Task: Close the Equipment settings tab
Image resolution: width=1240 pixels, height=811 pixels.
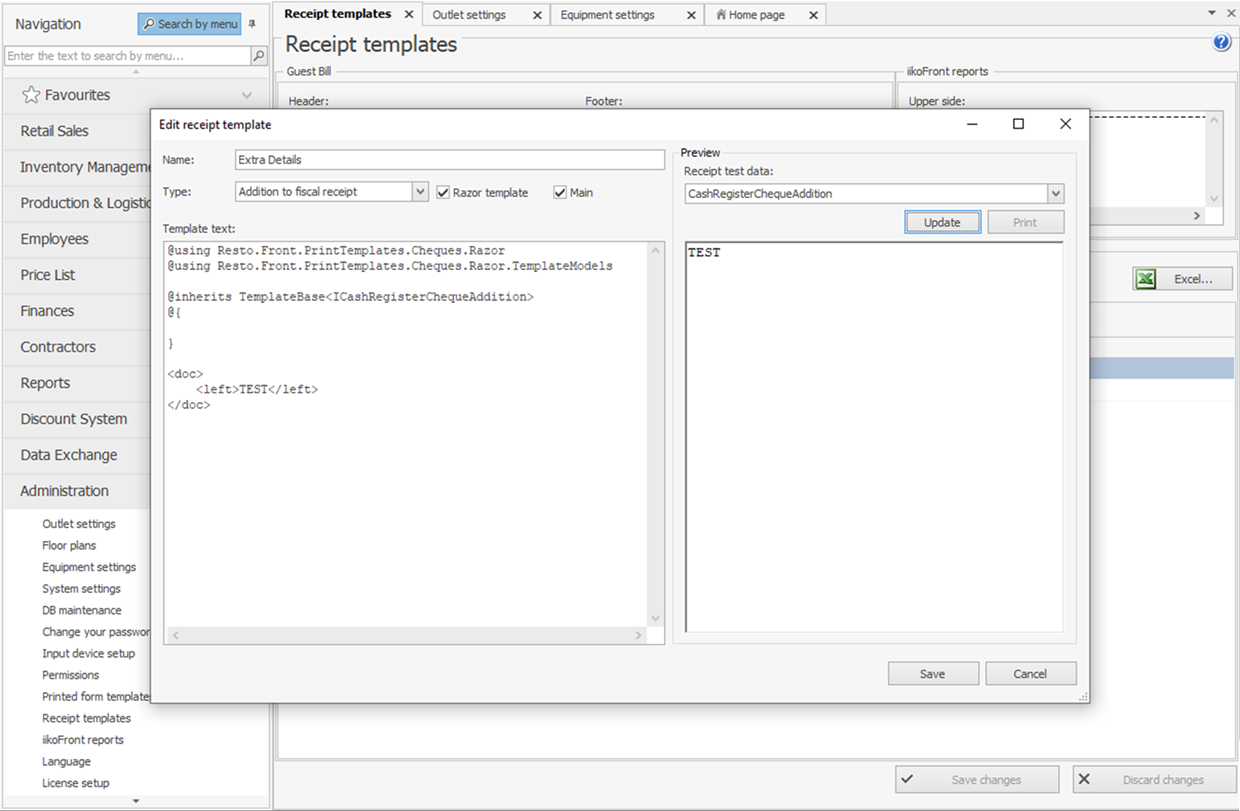Action: [x=689, y=15]
